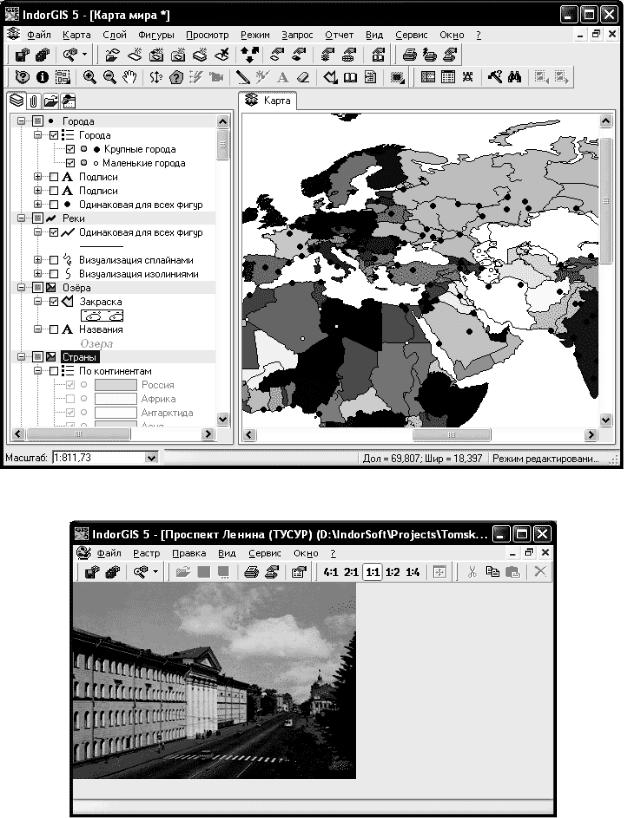
Task: Click the 2:1 zoom button in raster window
Action: point(351,572)
